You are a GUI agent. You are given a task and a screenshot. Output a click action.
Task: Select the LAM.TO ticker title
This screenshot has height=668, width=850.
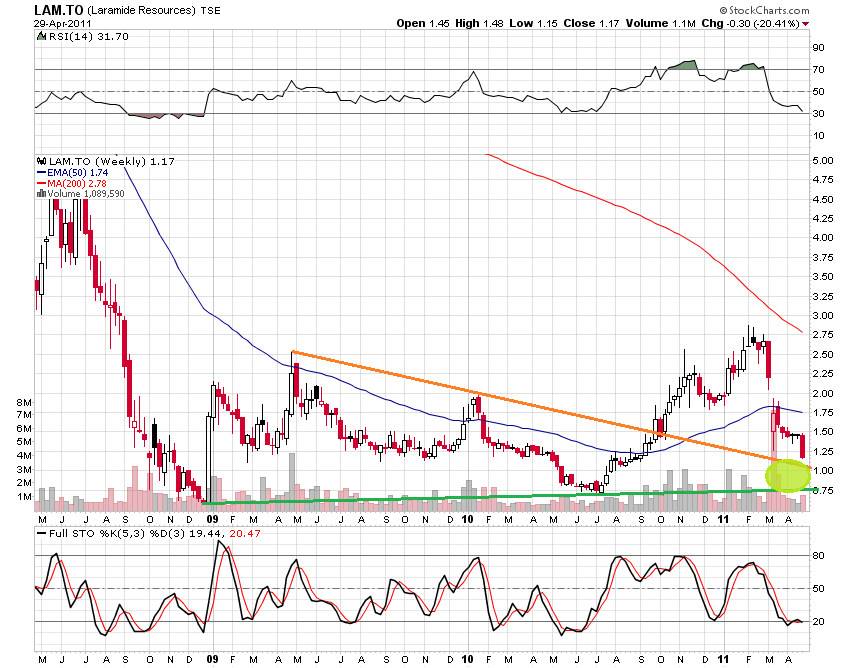click(59, 10)
